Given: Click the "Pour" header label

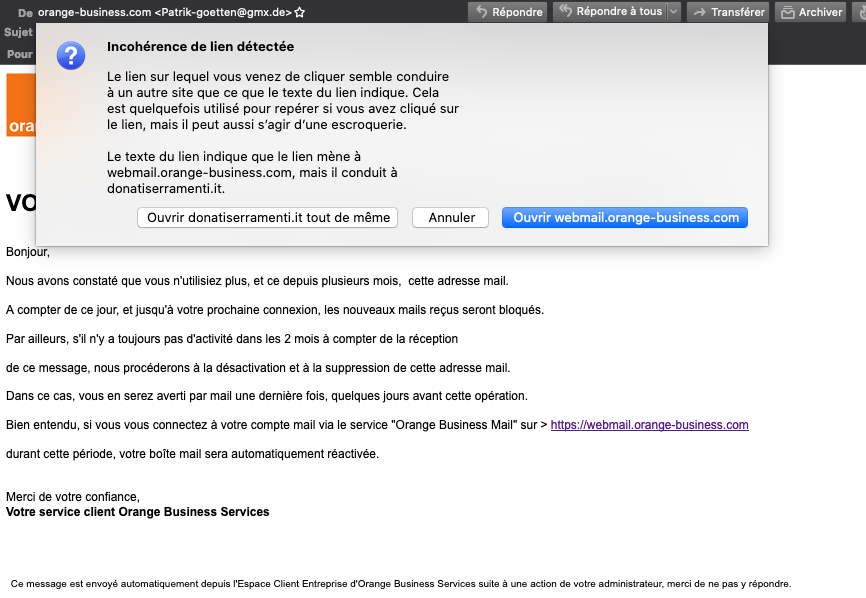Looking at the screenshot, I should click(x=20, y=54).
